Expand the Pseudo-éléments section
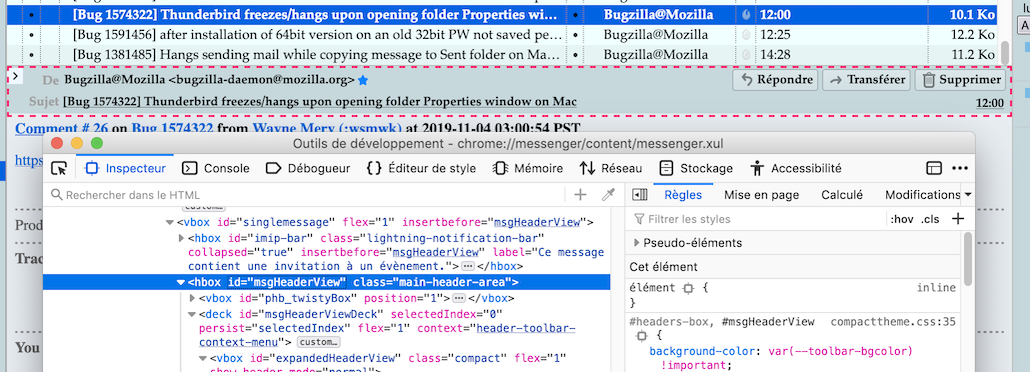 tap(637, 243)
